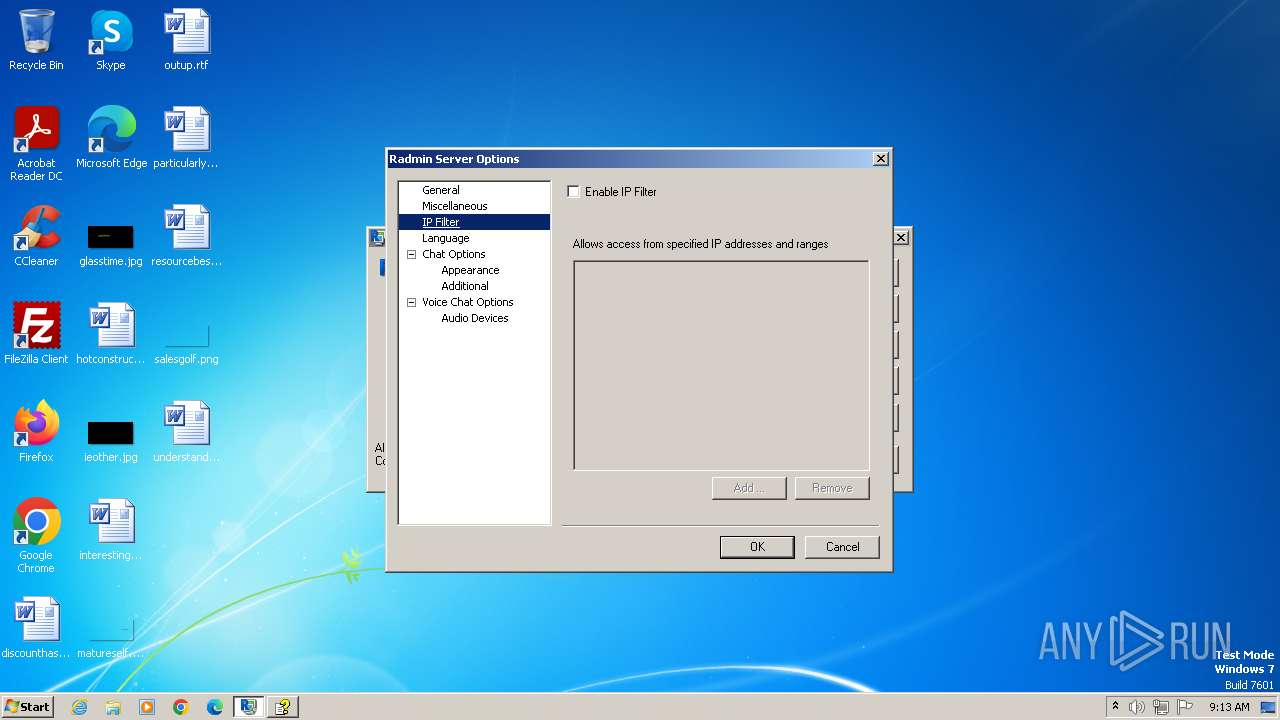The width and height of the screenshot is (1280, 720).
Task: Open Action Center flag icon
Action: 1185,707
